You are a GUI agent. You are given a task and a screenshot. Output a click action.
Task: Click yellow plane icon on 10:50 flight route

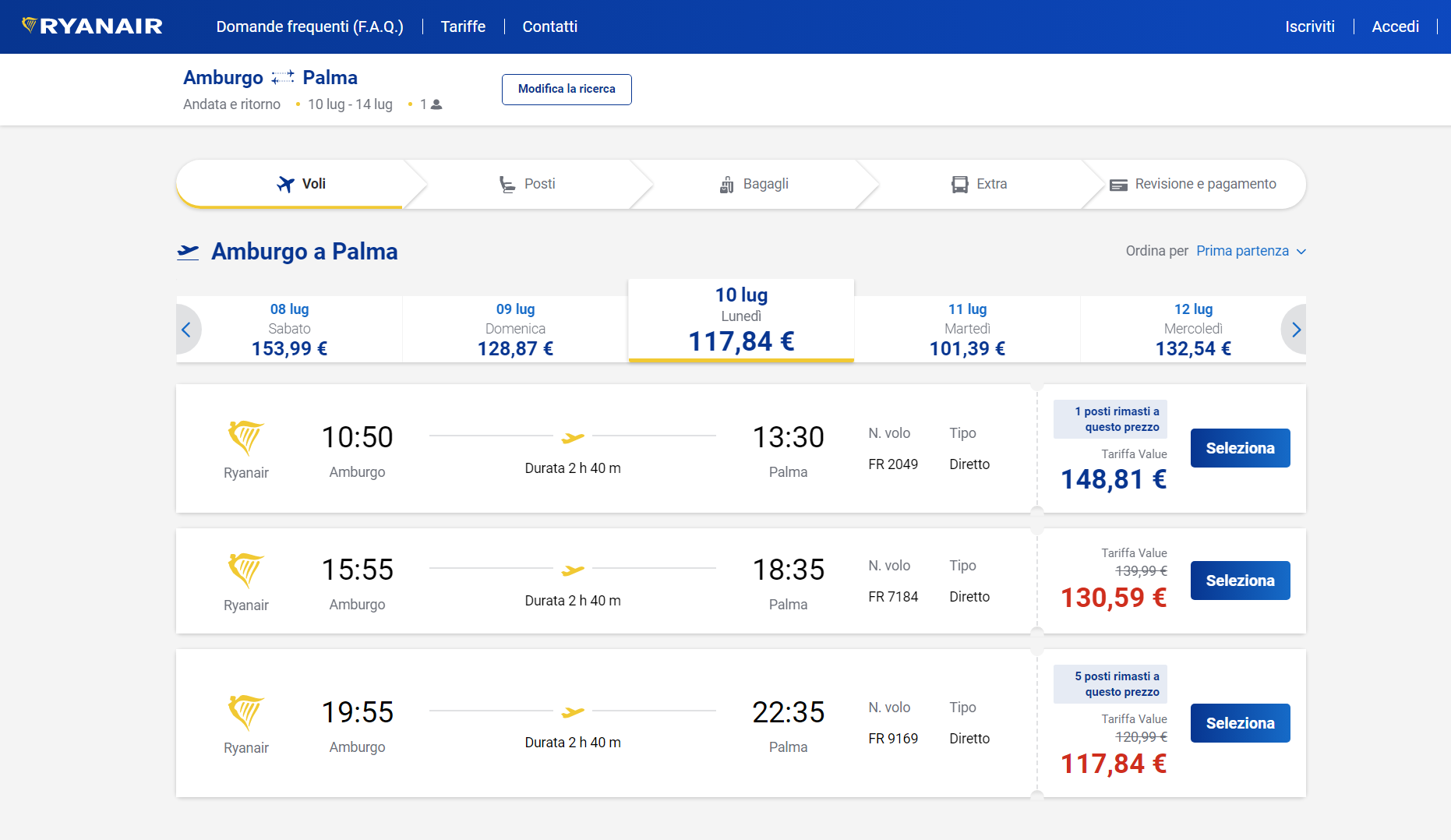tap(573, 438)
